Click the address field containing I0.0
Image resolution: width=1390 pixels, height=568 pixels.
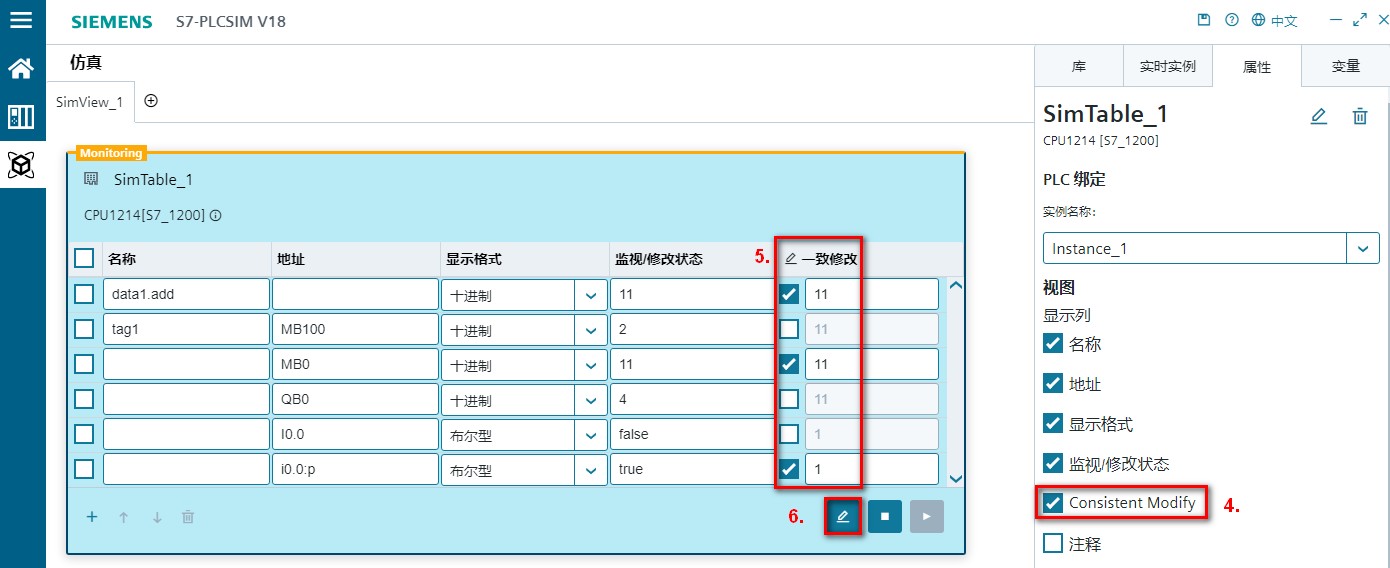[x=355, y=434]
